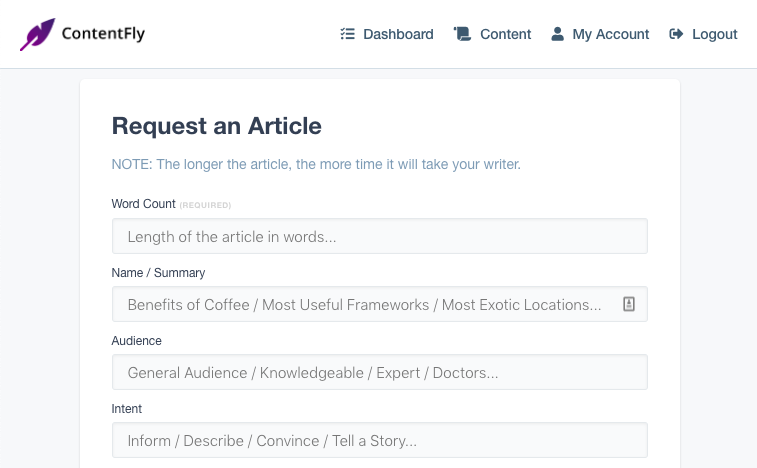Focus the Word Count input field
Image resolution: width=757 pixels, height=468 pixels.
pos(380,236)
